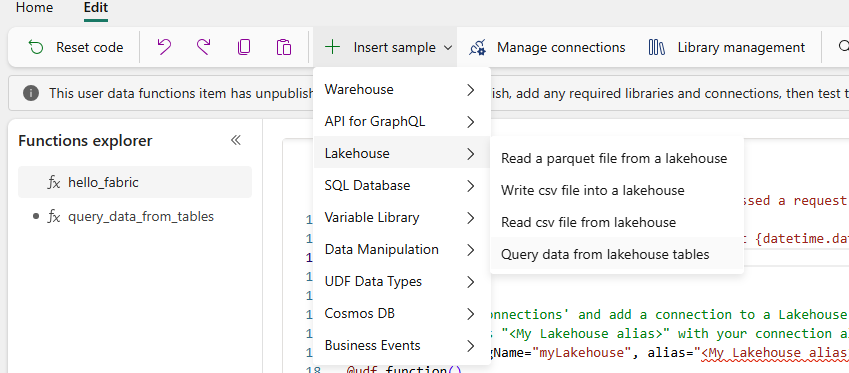Click the Reset code icon
849x373 pixels.
pos(36,48)
